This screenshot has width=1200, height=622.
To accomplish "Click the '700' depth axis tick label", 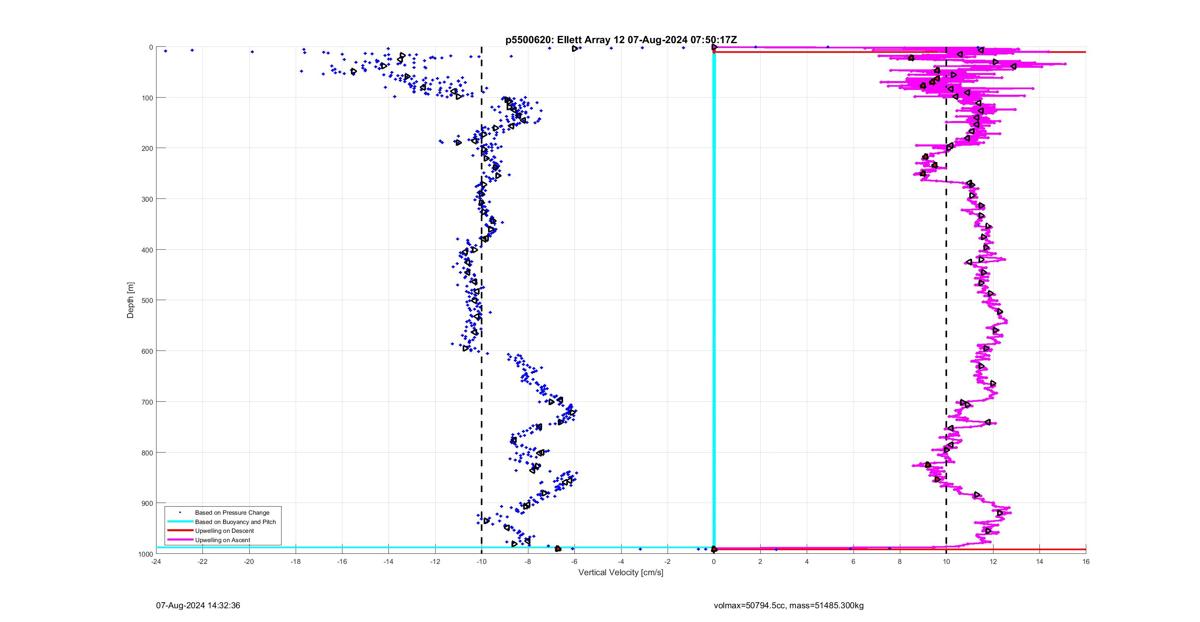I will 146,402.
